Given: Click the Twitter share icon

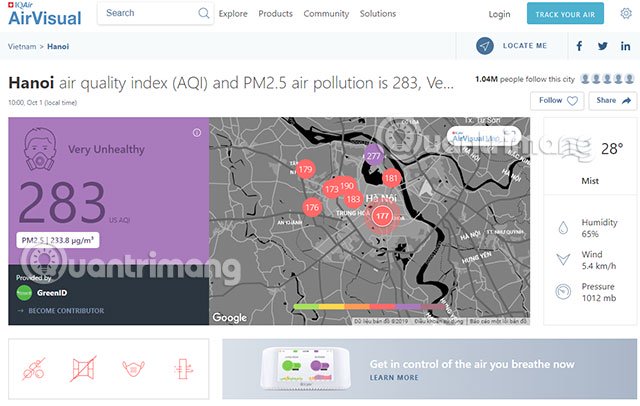Looking at the screenshot, I should pyautogui.click(x=602, y=46).
